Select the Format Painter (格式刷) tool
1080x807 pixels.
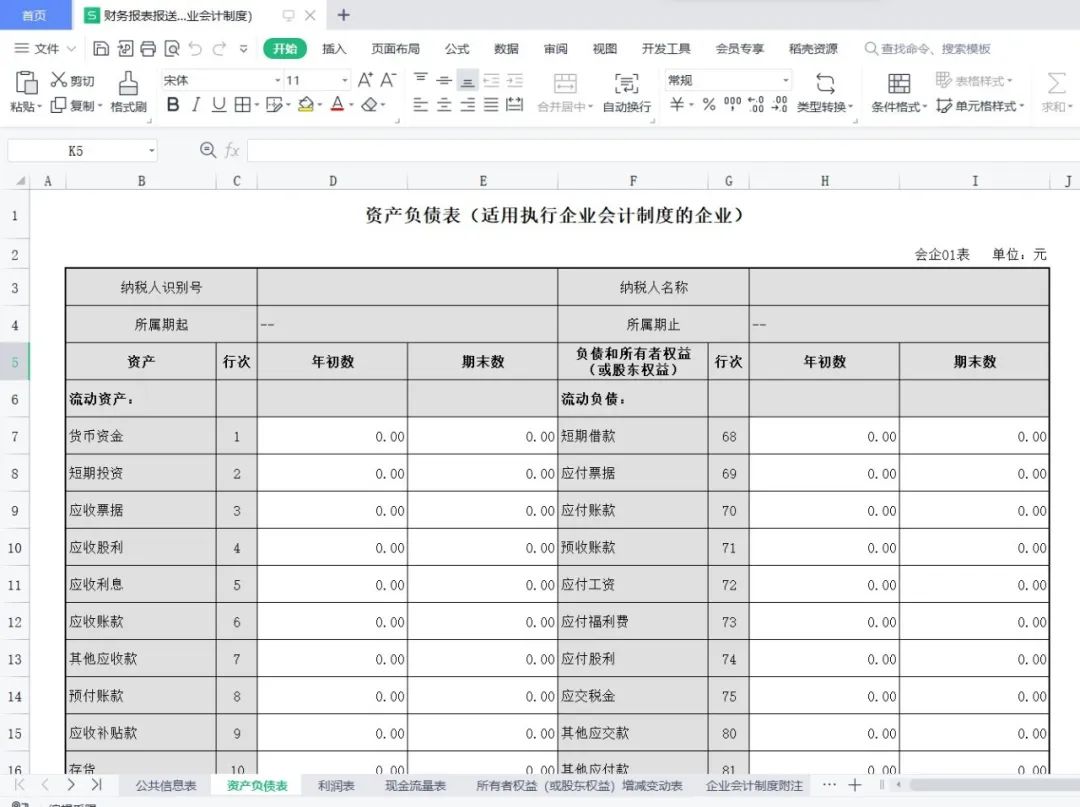(x=128, y=91)
